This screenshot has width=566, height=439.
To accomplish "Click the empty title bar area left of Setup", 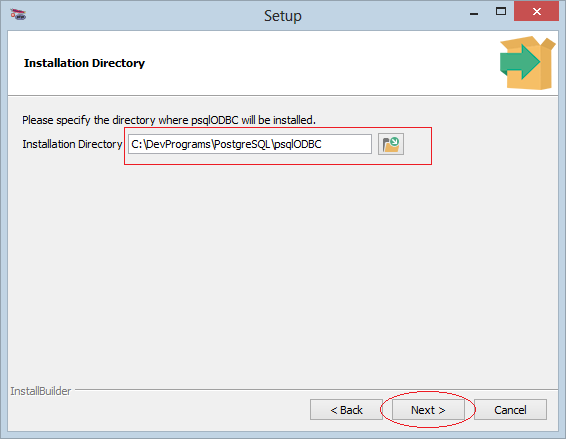I will pyautogui.click(x=144, y=15).
